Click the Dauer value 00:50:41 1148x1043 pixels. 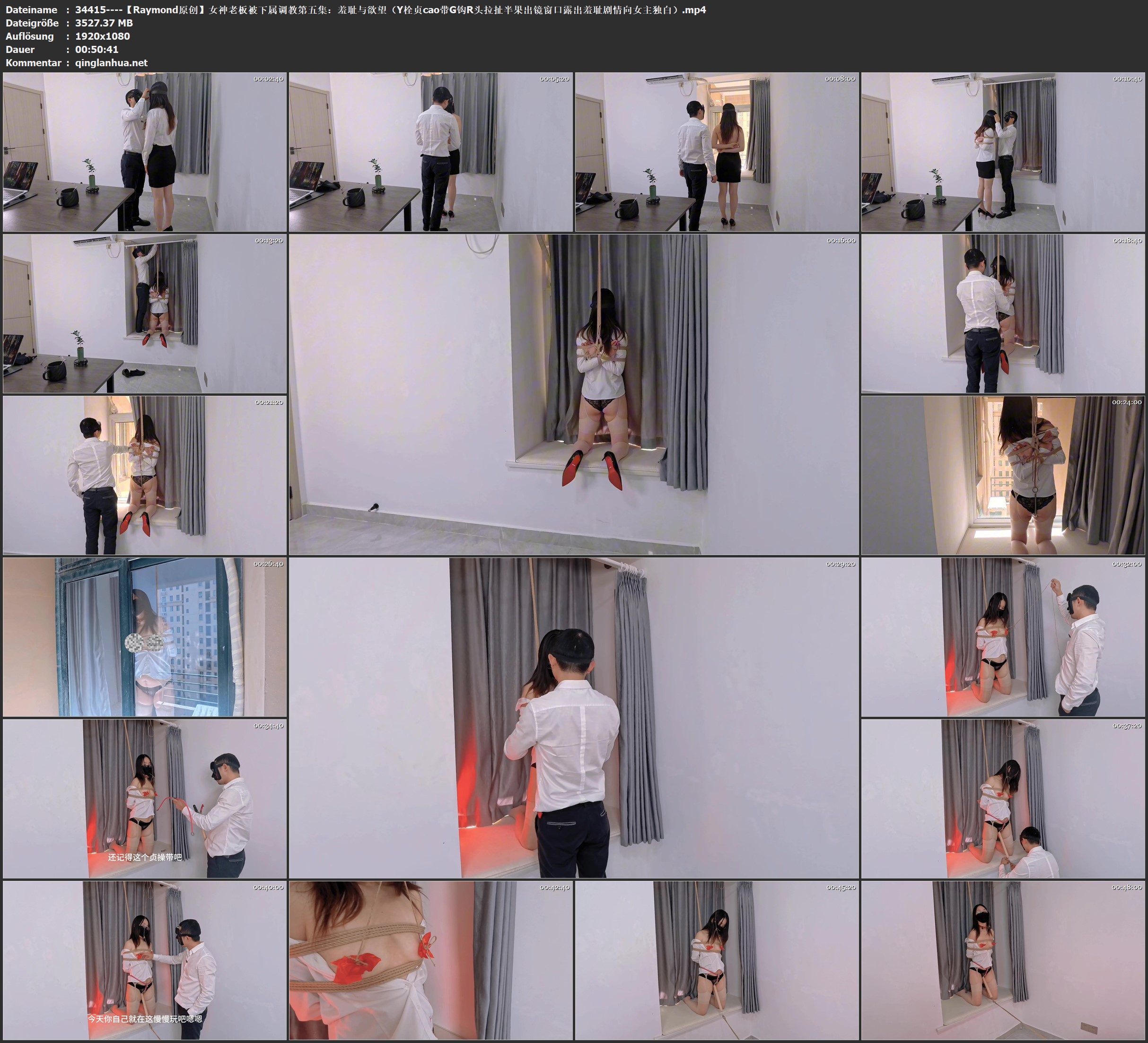97,50
